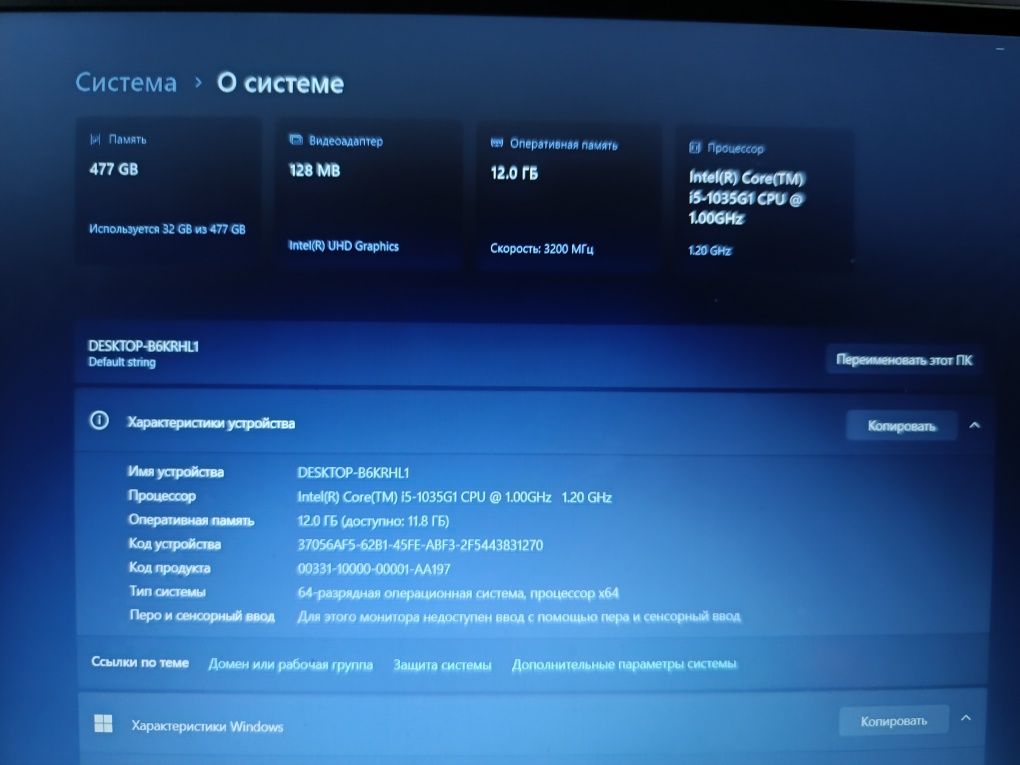
Task: Open Защита системы link
Action: (442, 665)
